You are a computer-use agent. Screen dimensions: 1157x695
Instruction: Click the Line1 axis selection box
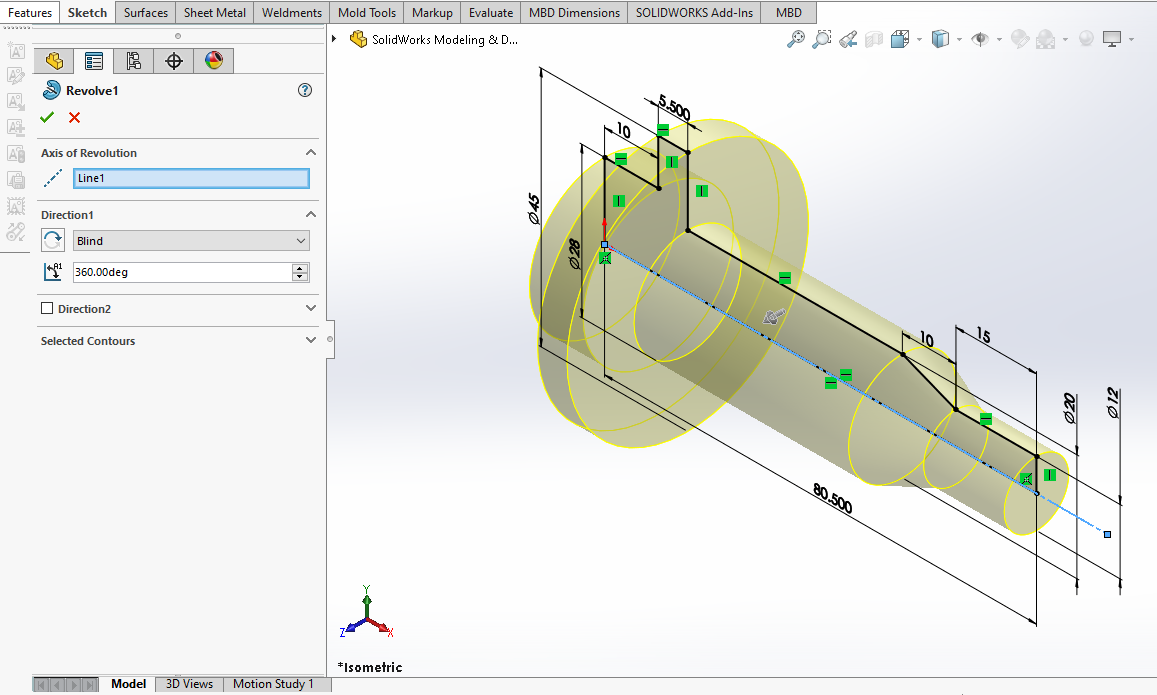tap(191, 178)
